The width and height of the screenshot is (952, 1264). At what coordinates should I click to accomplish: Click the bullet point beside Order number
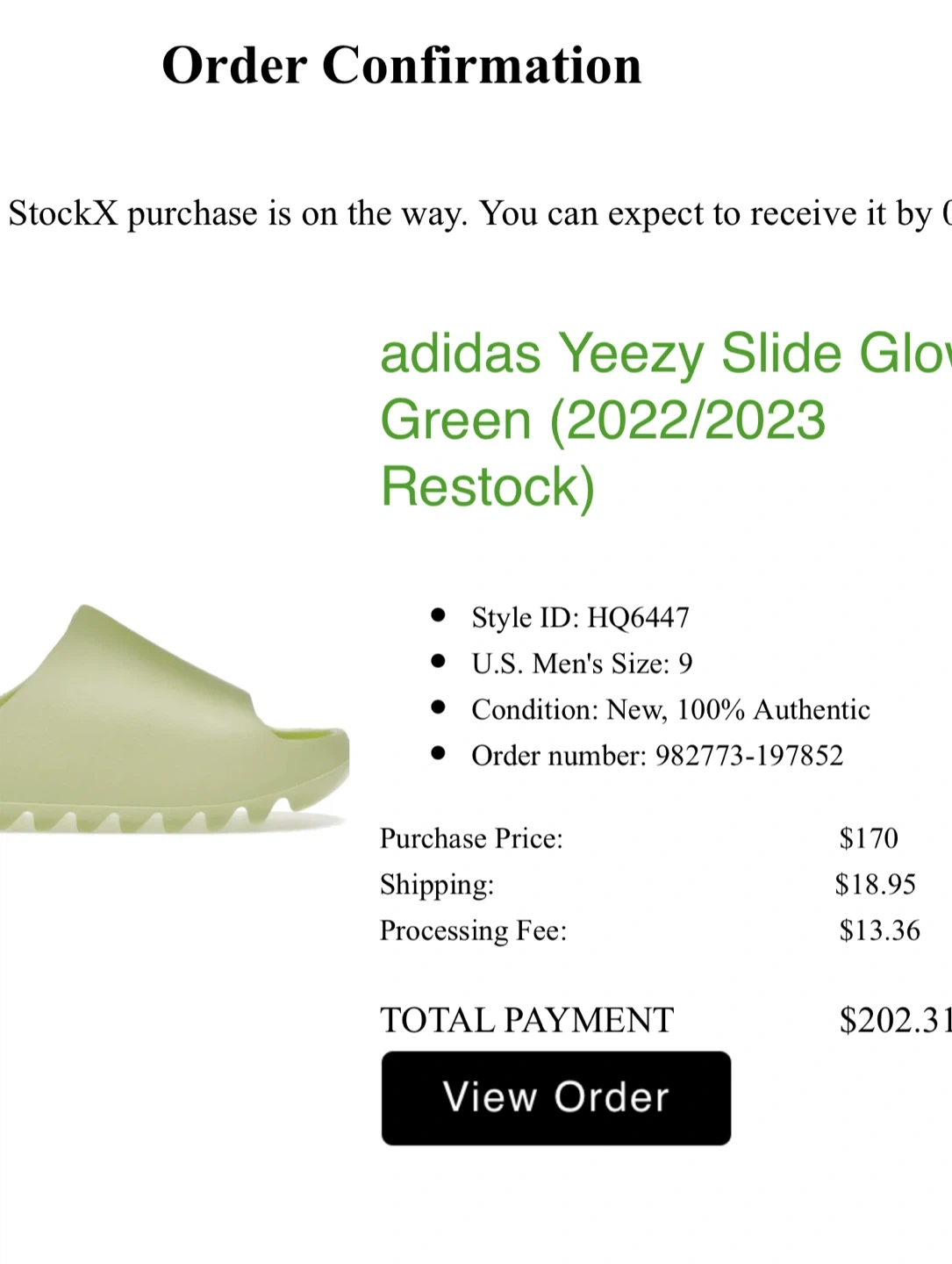coord(439,753)
